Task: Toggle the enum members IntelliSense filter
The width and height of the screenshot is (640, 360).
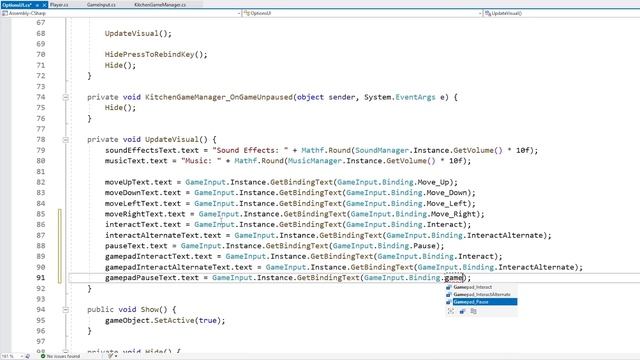Action: (462, 311)
